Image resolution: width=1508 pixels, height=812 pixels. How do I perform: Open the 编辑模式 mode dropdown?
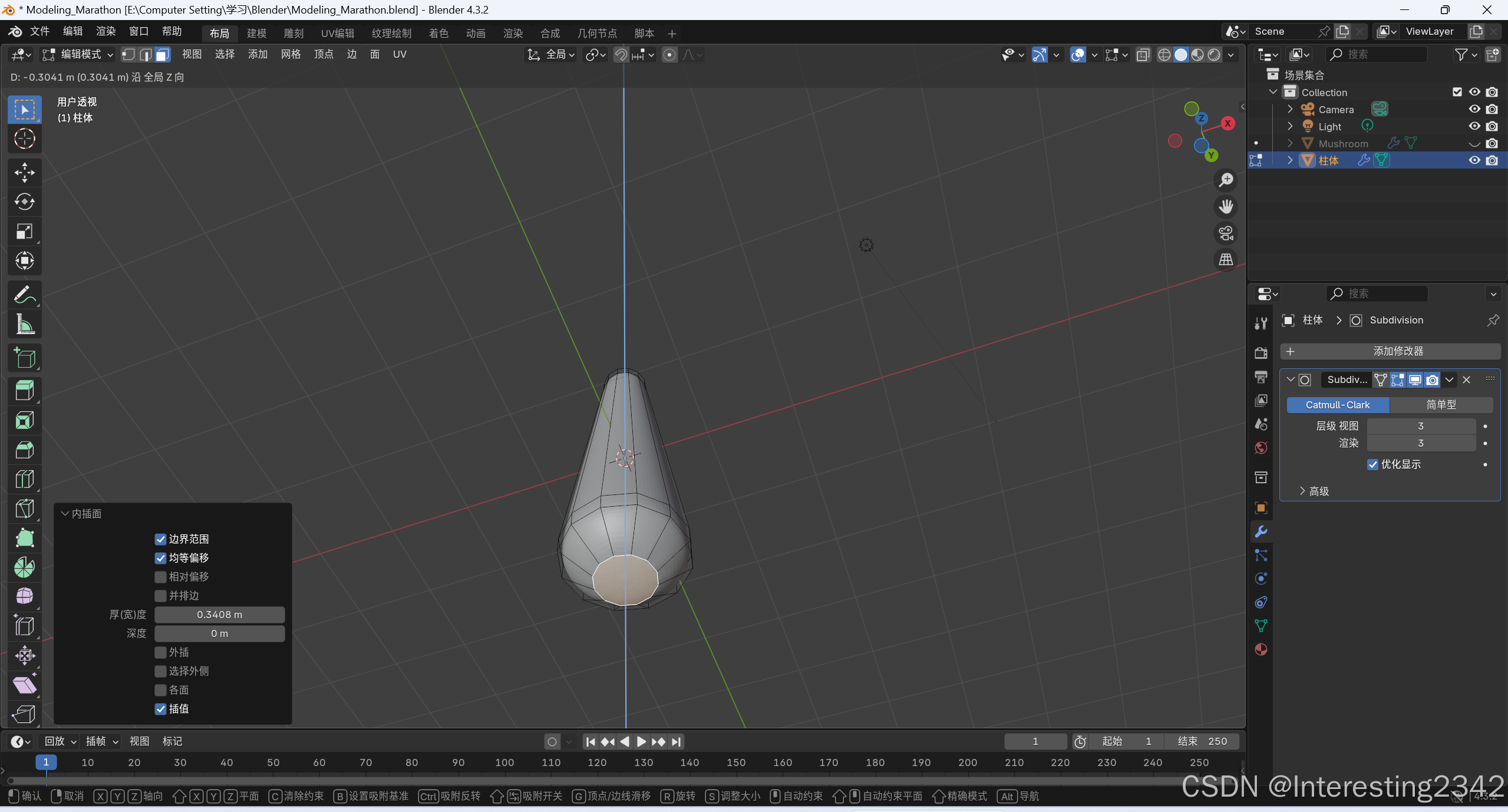point(78,55)
